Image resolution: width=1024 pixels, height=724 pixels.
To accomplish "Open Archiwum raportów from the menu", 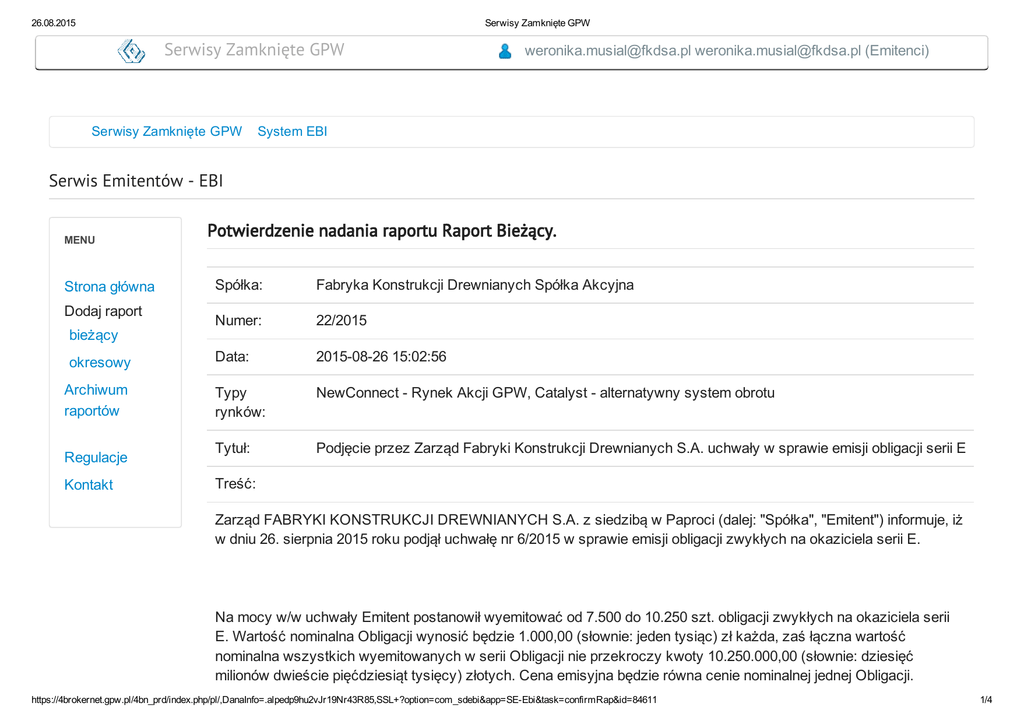I will click(x=96, y=400).
